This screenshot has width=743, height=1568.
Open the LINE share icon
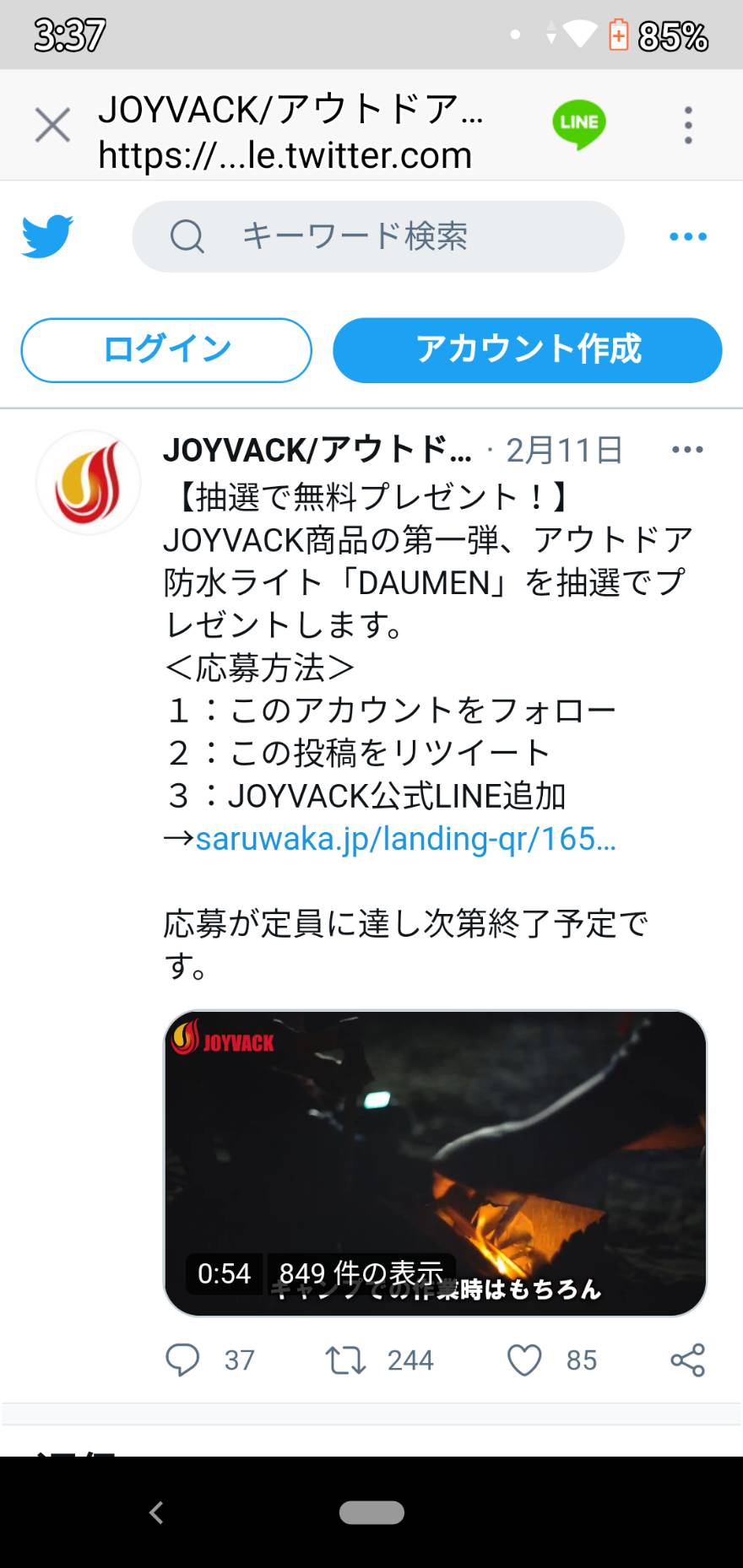579,125
